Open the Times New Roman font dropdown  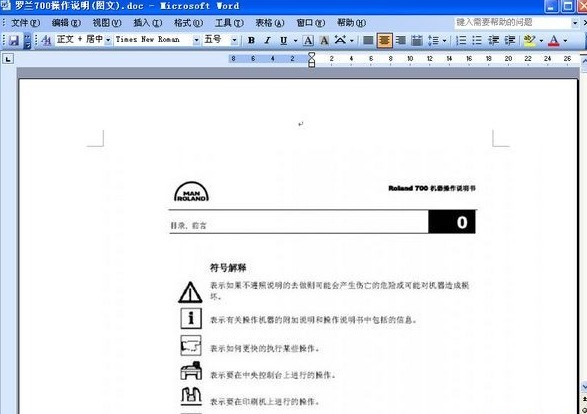[196, 40]
